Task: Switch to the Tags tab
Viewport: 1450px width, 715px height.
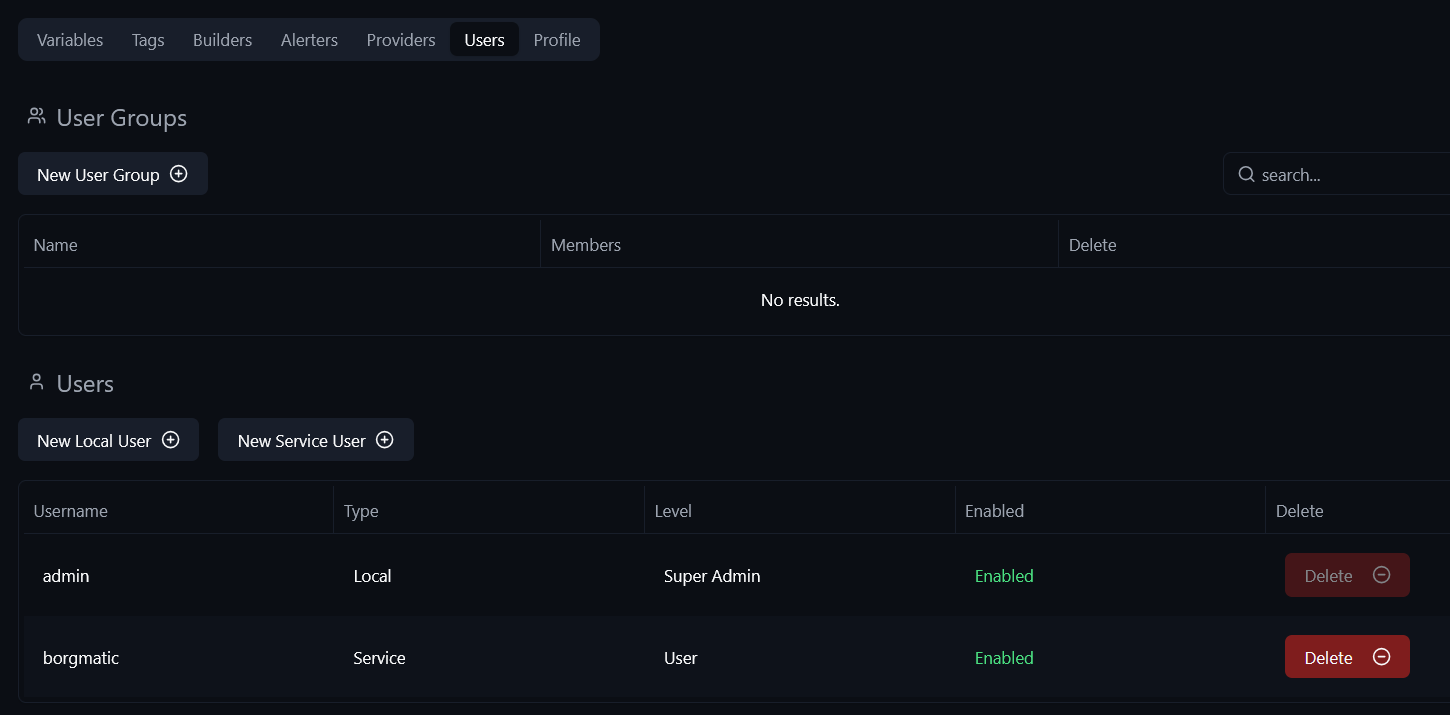Action: pos(148,40)
